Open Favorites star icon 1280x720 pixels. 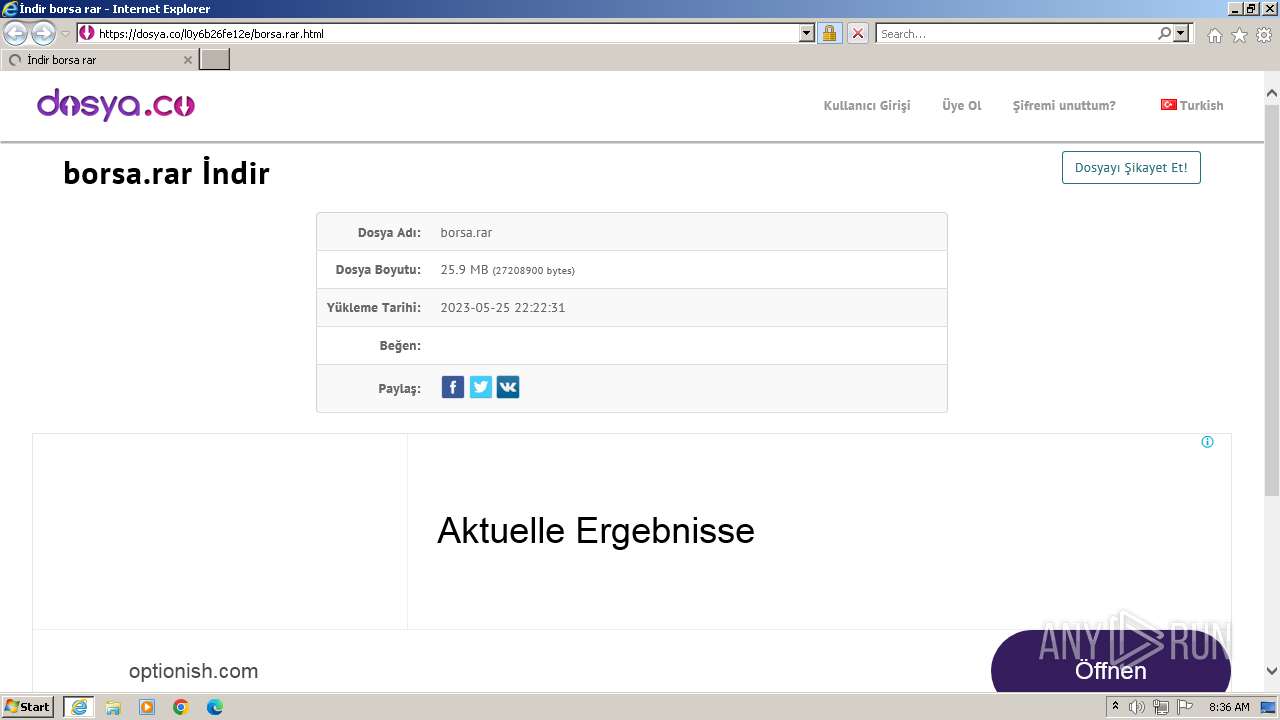click(x=1239, y=35)
